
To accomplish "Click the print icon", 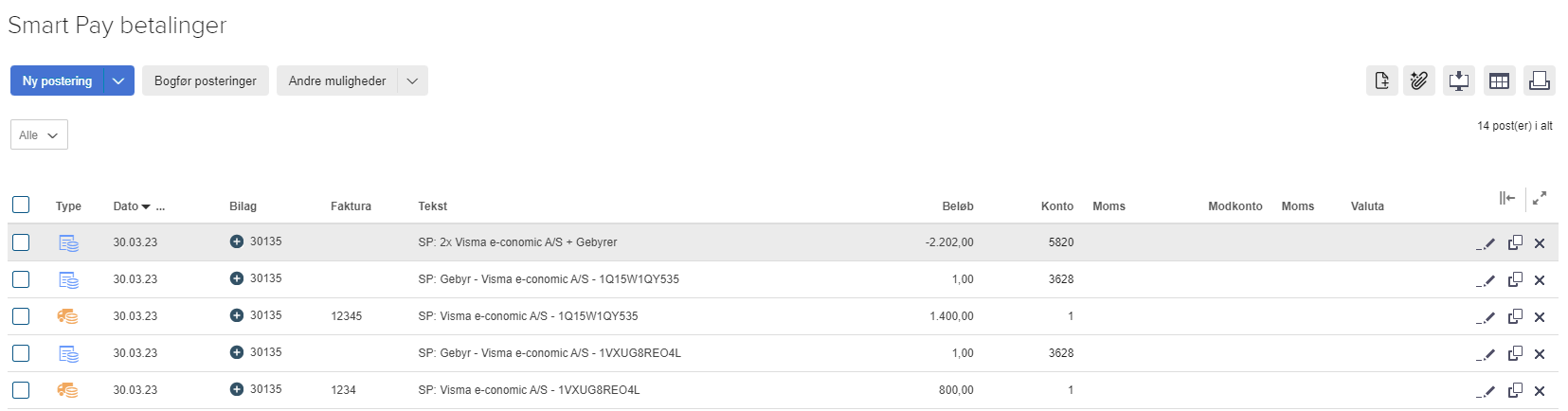I will 1539,81.
